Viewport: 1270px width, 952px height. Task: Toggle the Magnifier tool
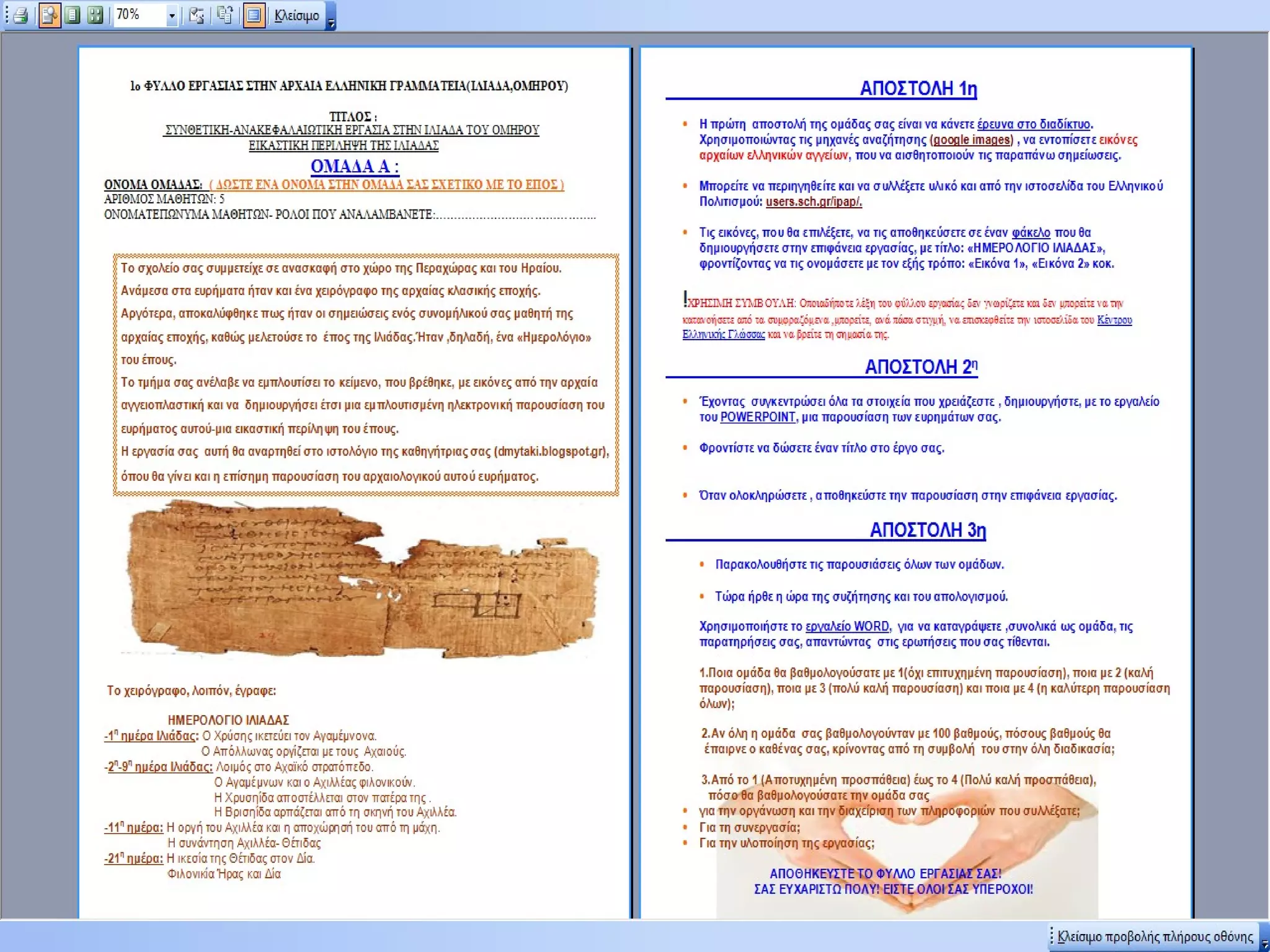click(x=49, y=15)
